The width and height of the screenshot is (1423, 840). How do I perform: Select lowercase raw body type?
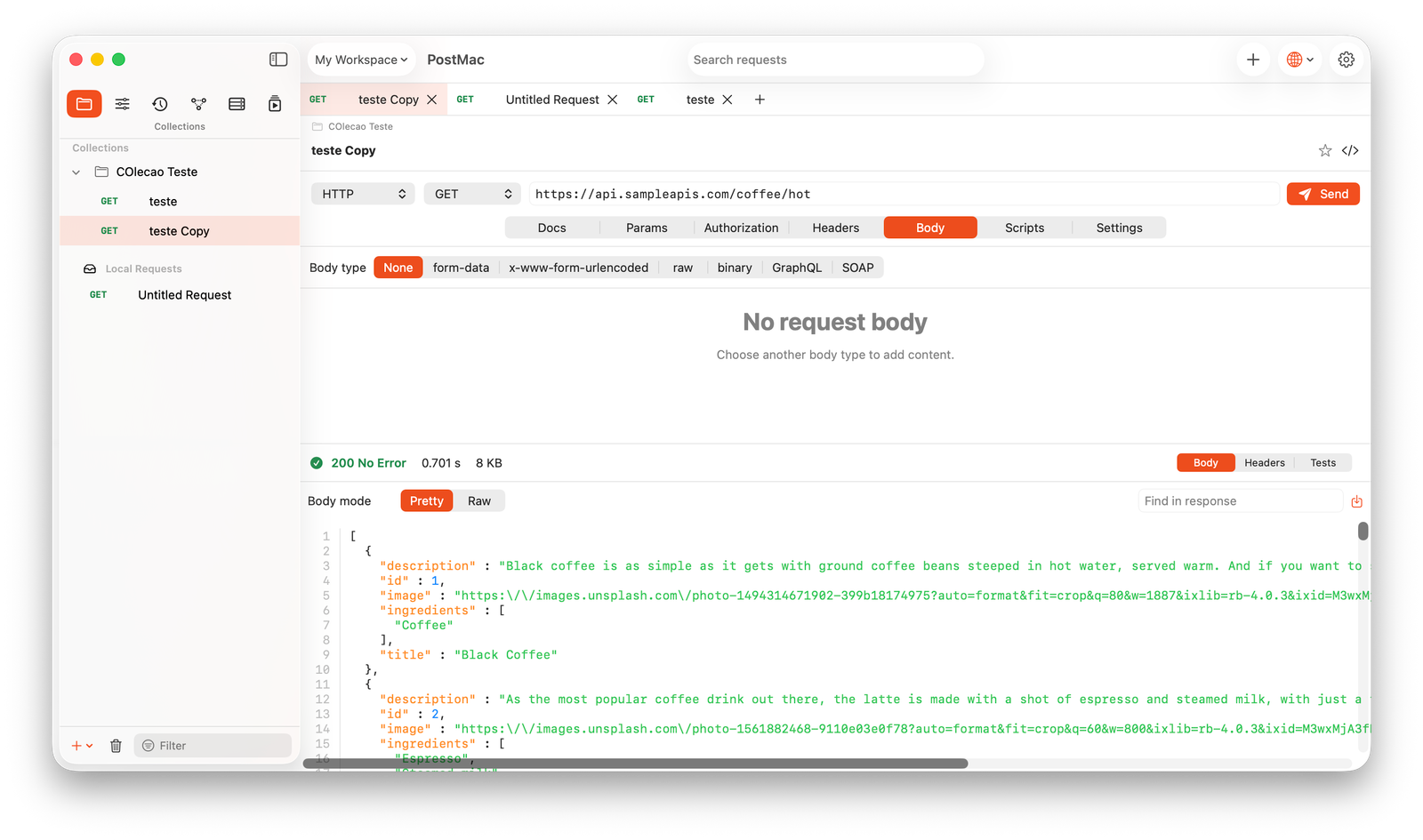pyautogui.click(x=683, y=268)
